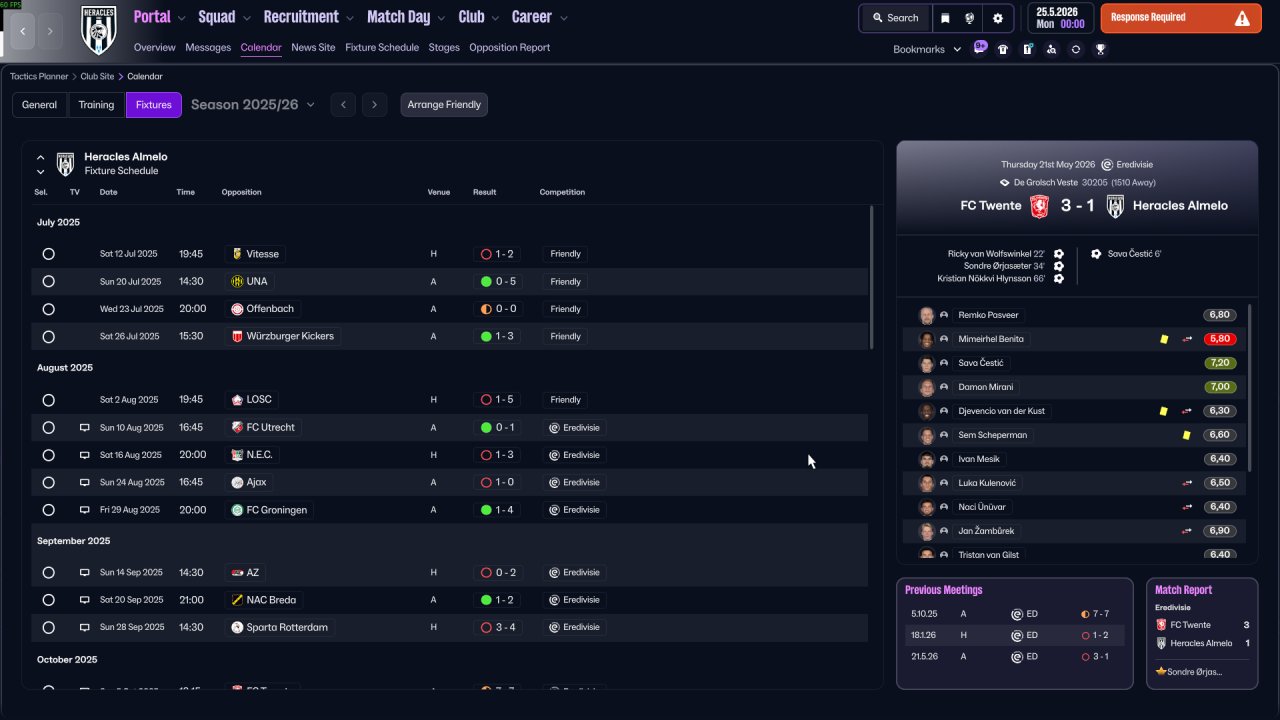Click the 25.5.2026 date and time display
This screenshot has height=720, width=1280.
click(1060, 18)
